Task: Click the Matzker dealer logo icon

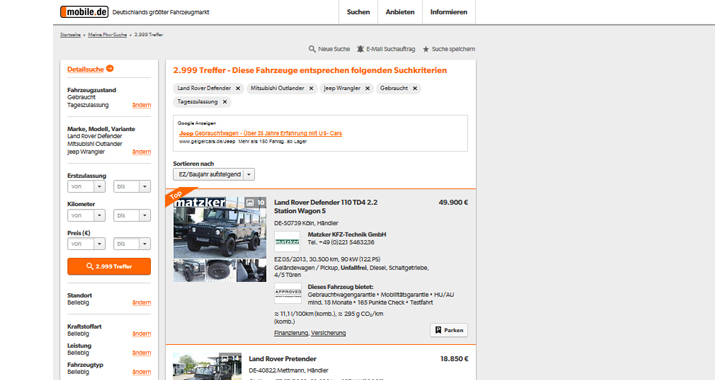Action: click(287, 242)
